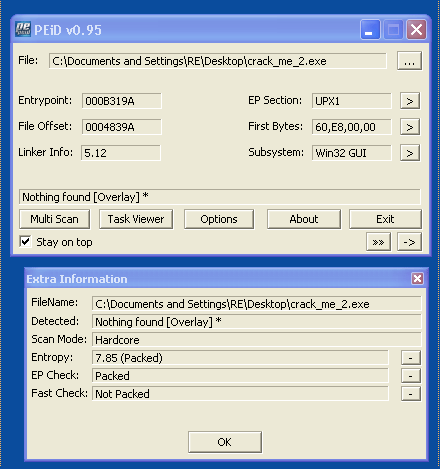The width and height of the screenshot is (440, 469).
Task: Open EP Section details arrow button
Action: click(410, 101)
